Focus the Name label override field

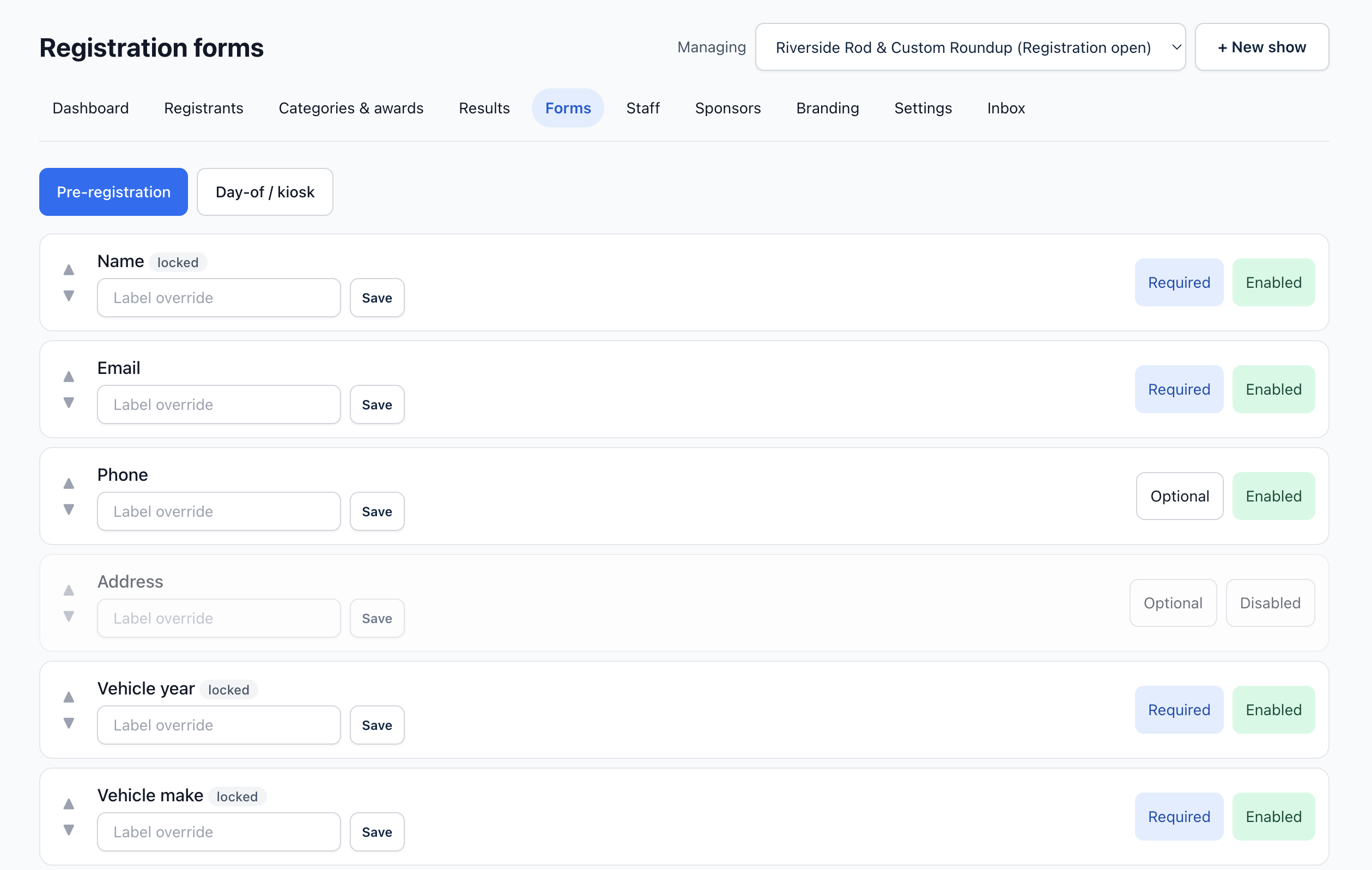219,298
